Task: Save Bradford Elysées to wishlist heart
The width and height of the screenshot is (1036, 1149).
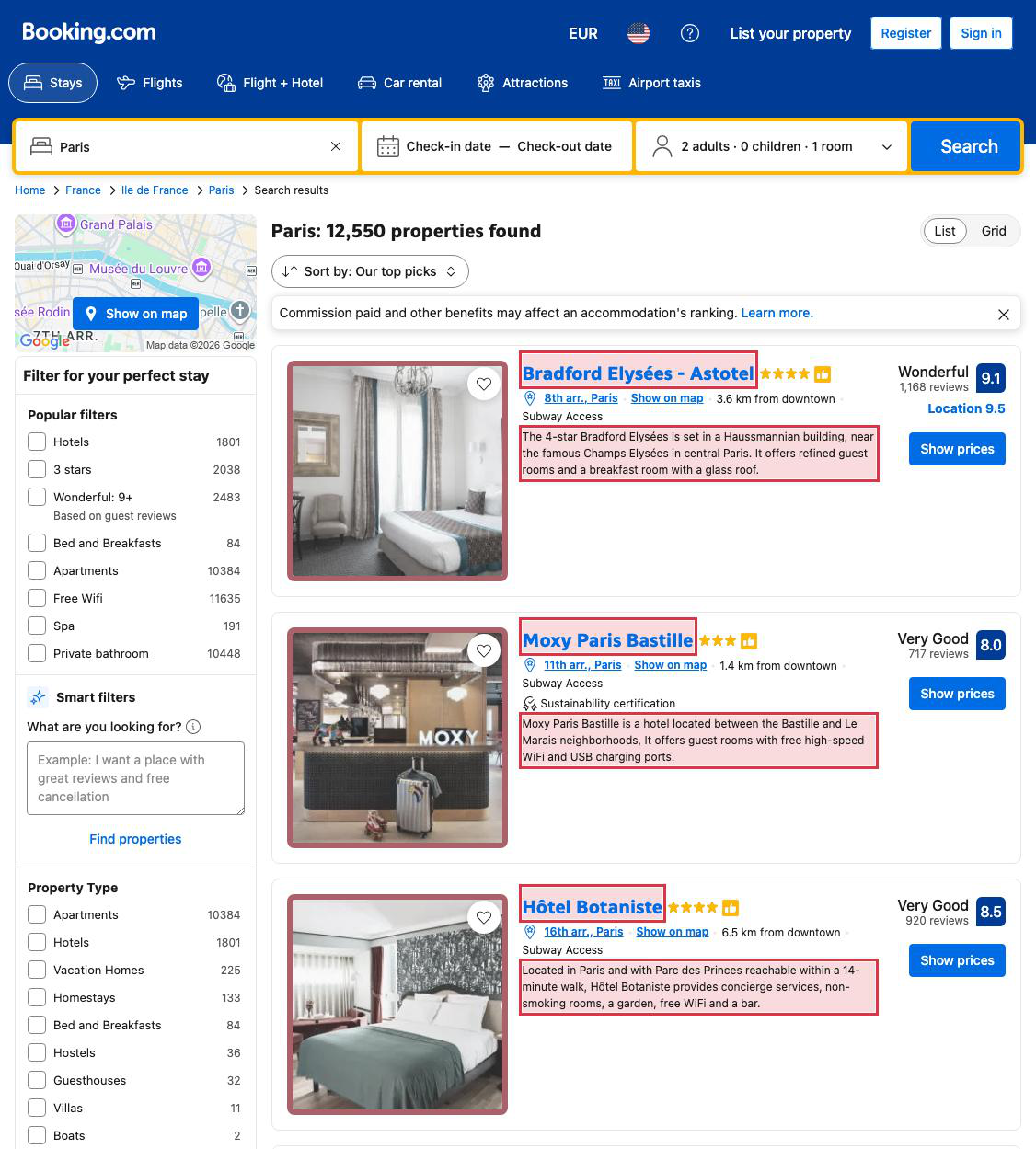Action: coord(484,384)
